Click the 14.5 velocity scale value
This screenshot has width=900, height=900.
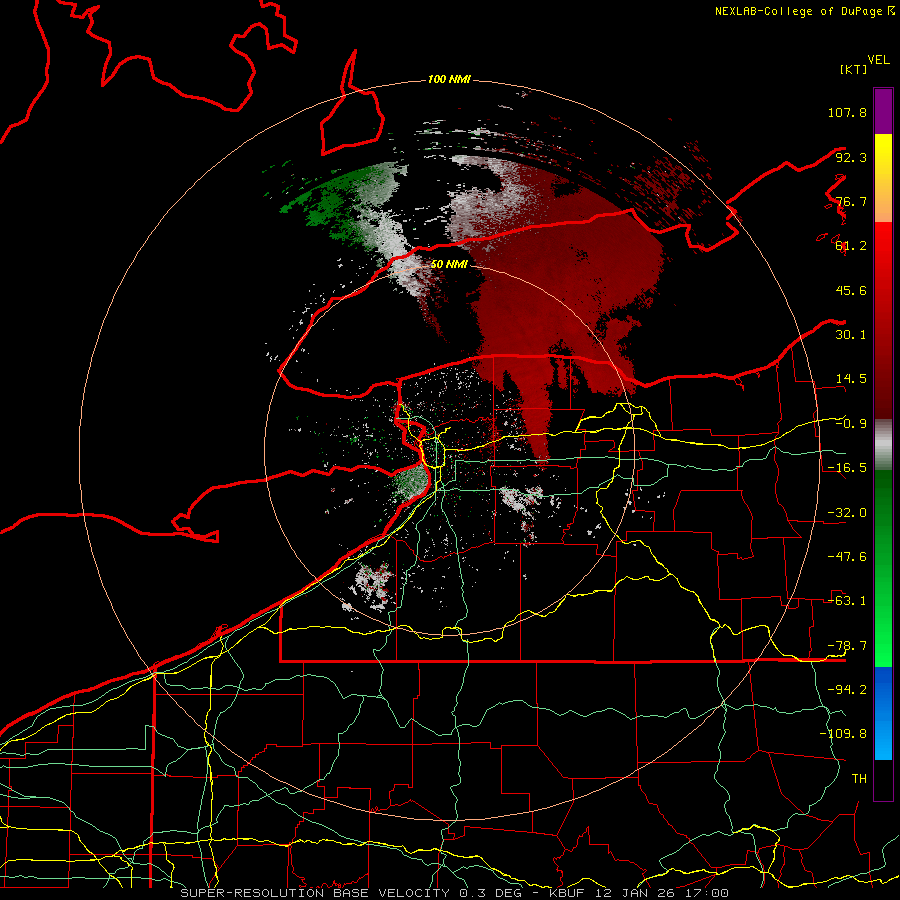tap(851, 379)
